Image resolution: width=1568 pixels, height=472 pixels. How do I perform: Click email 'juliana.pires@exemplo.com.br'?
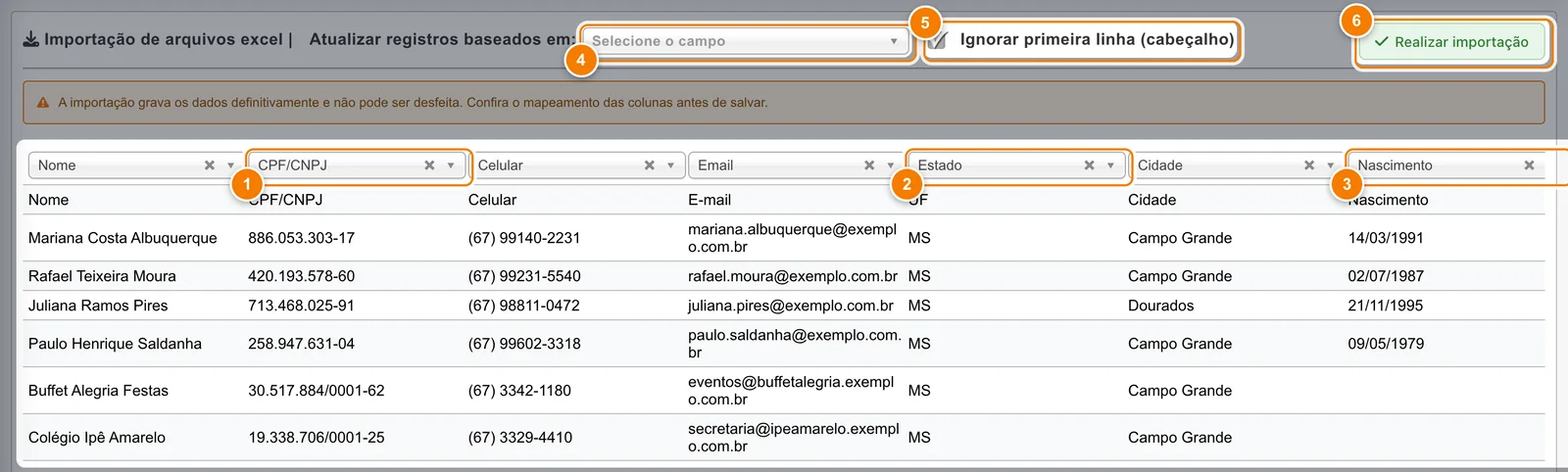791,306
